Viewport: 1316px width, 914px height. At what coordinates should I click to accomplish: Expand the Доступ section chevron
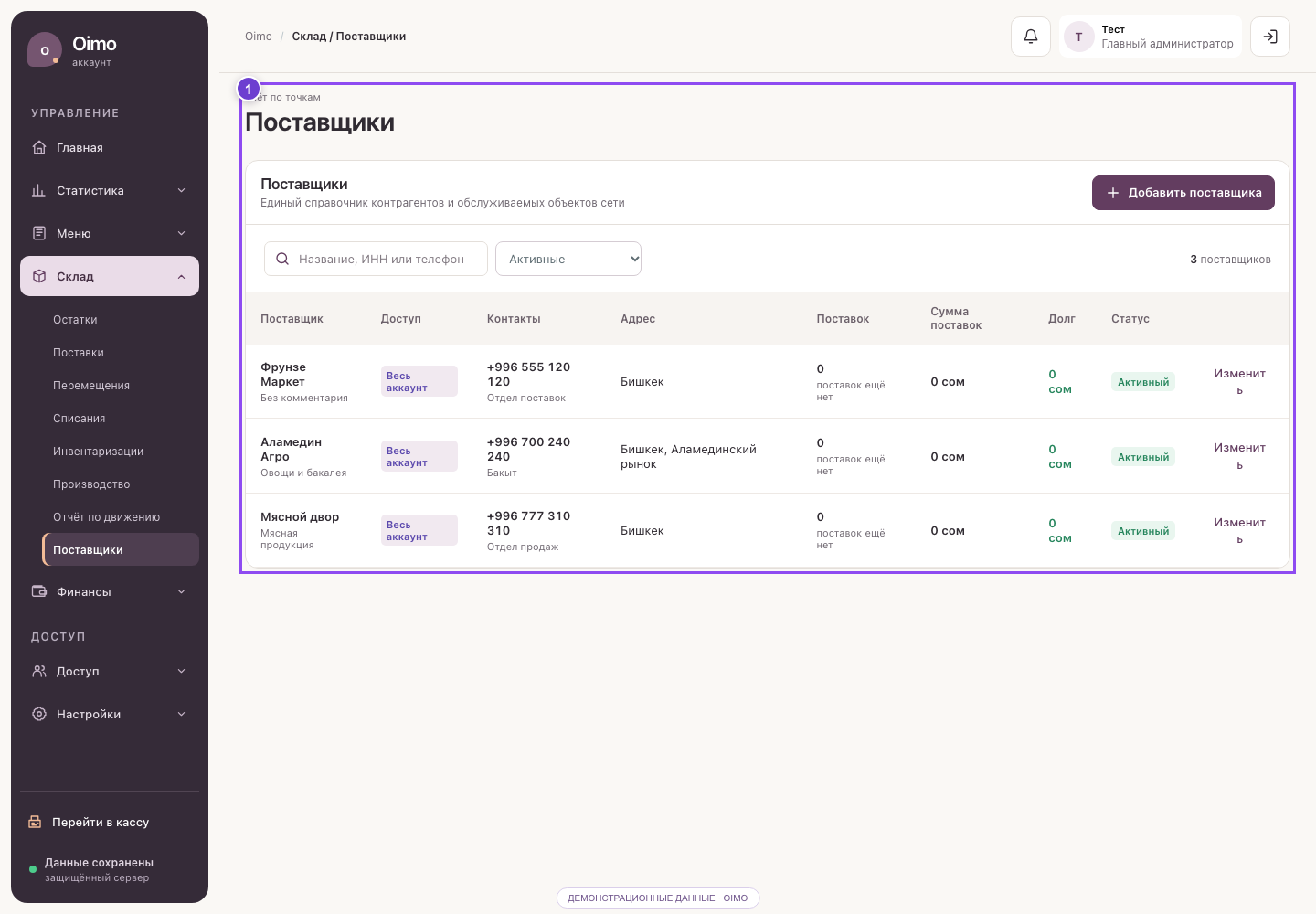pos(181,671)
